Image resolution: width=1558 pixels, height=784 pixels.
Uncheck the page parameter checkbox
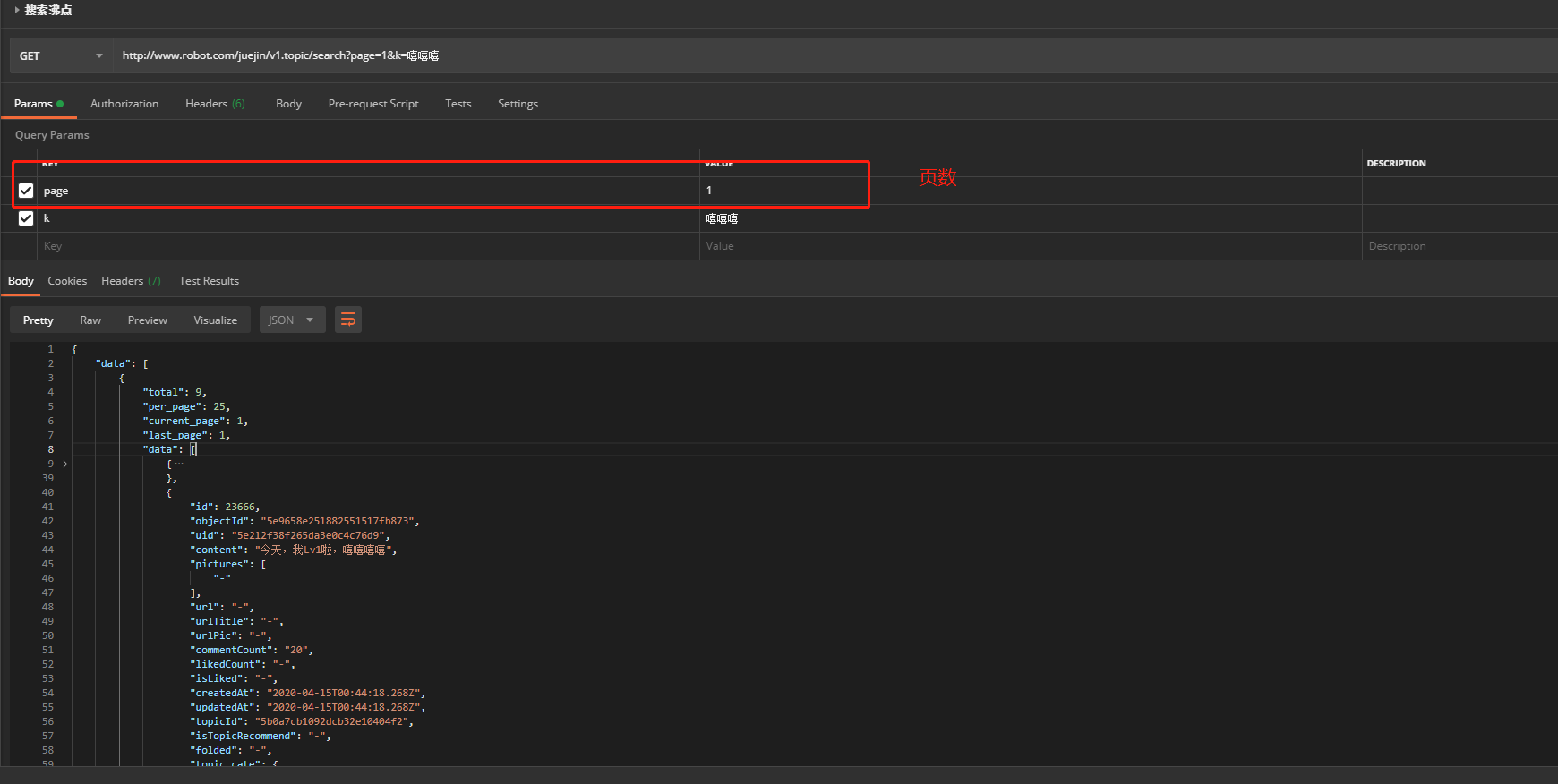click(x=26, y=191)
